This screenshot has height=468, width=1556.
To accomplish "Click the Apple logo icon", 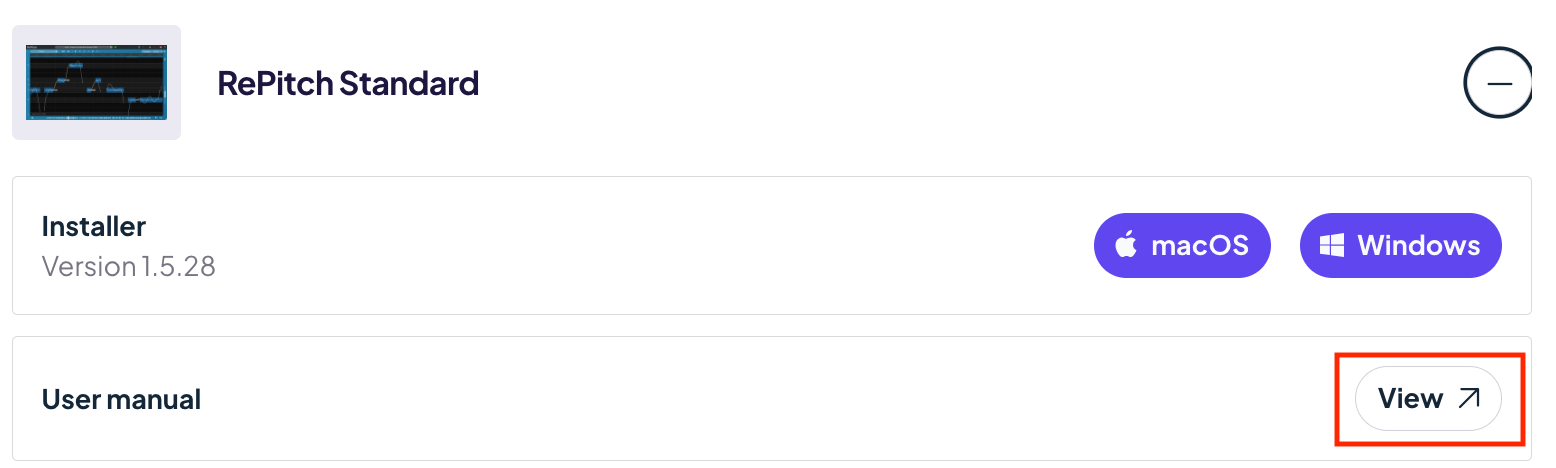I will (x=1127, y=245).
